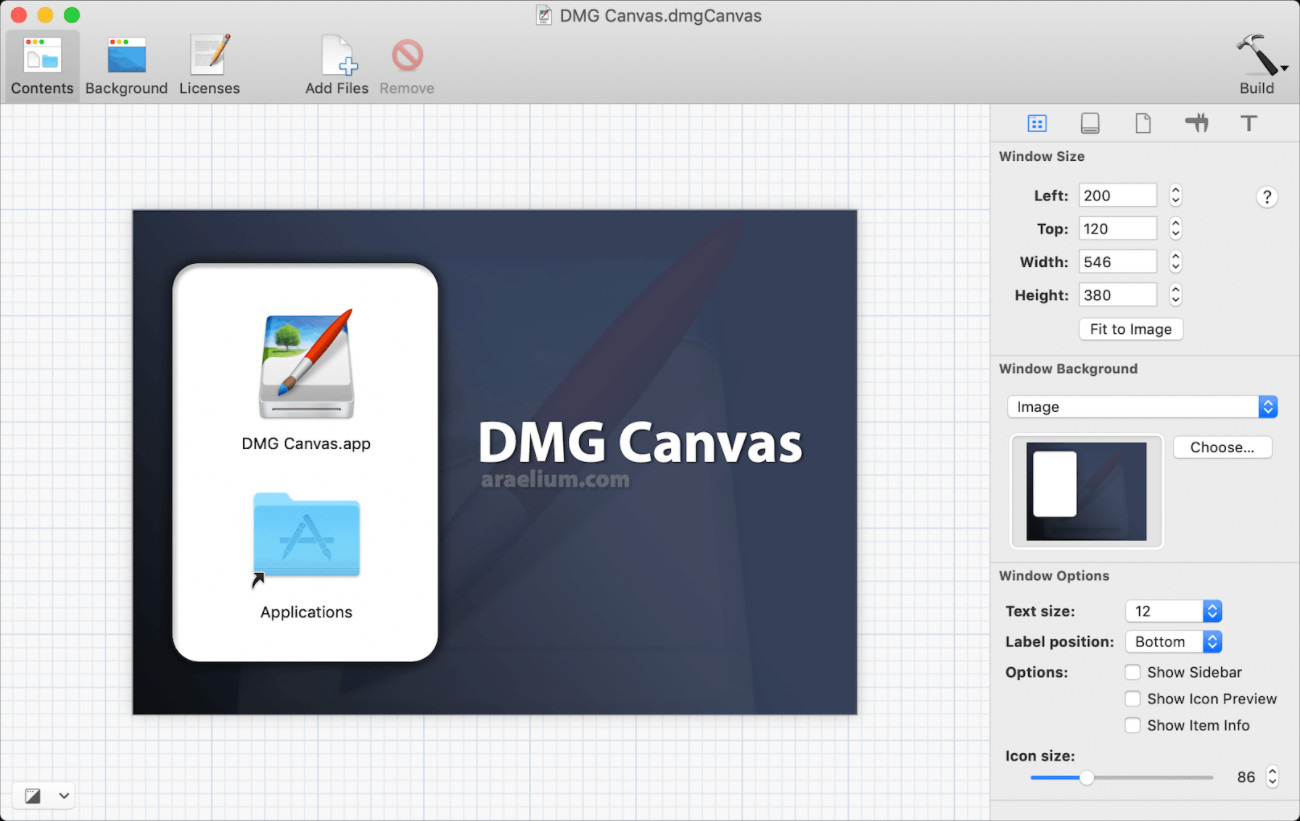
Task: Click the Left field stepper
Action: [1176, 196]
